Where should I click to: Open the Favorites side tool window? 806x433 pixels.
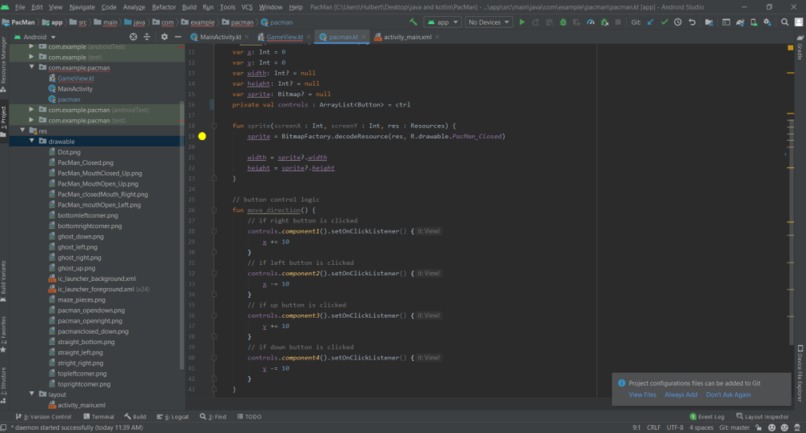pyautogui.click(x=4, y=334)
